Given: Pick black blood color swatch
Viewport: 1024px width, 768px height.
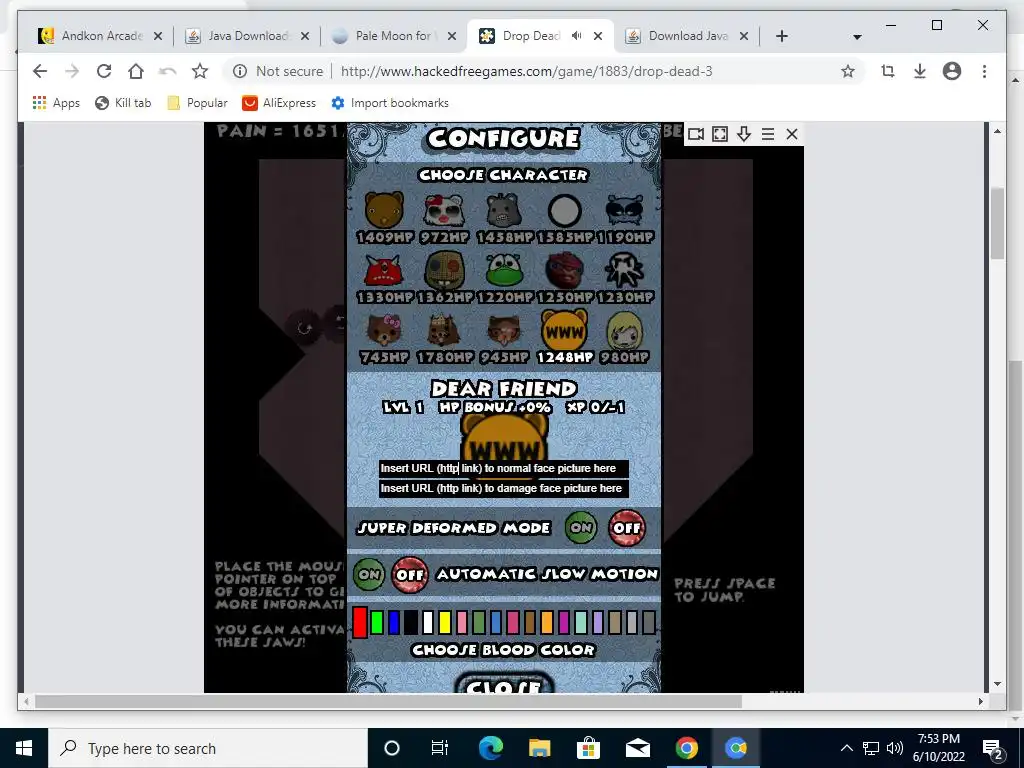Looking at the screenshot, I should 411,622.
